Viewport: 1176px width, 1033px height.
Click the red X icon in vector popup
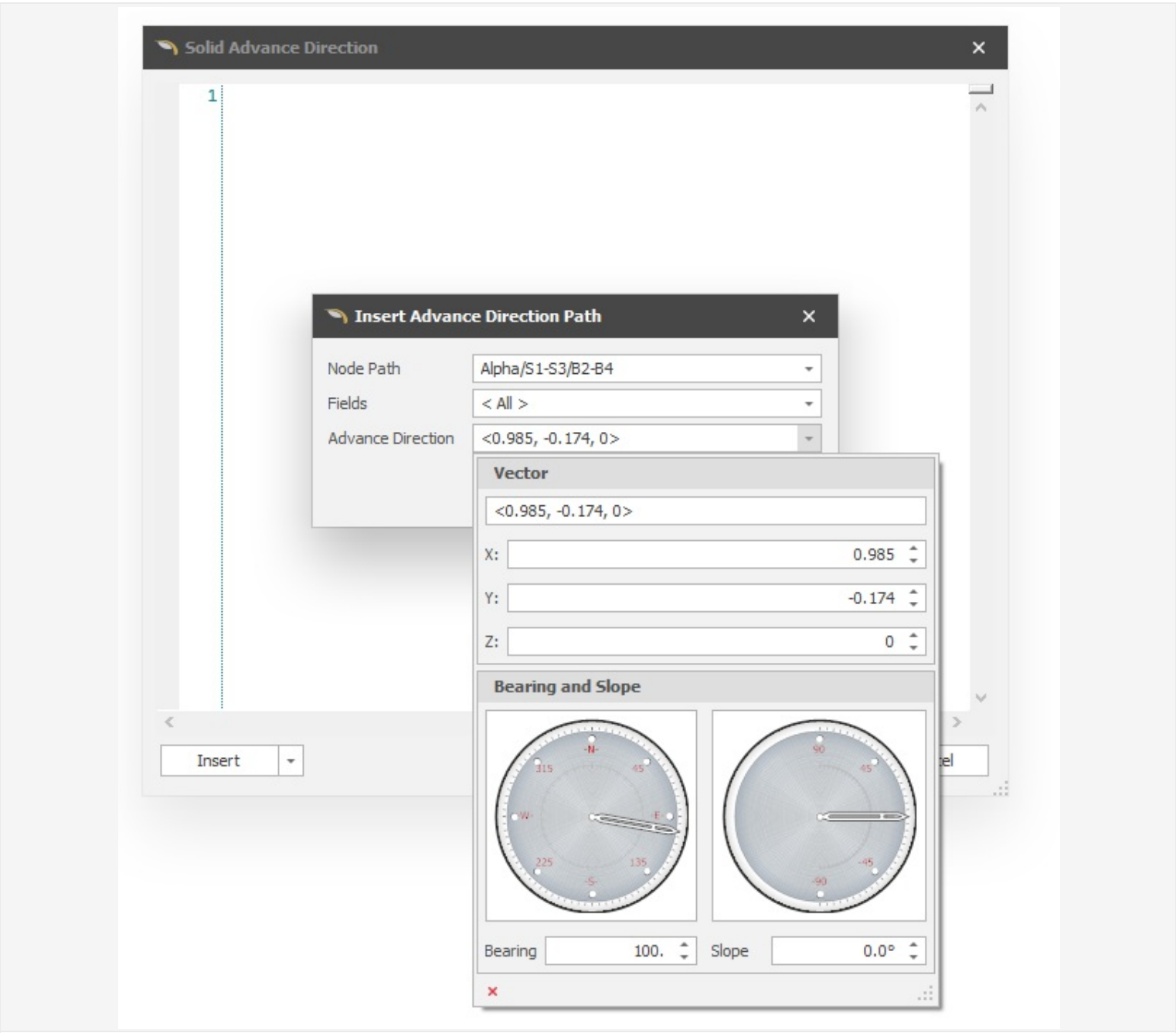tap(492, 991)
